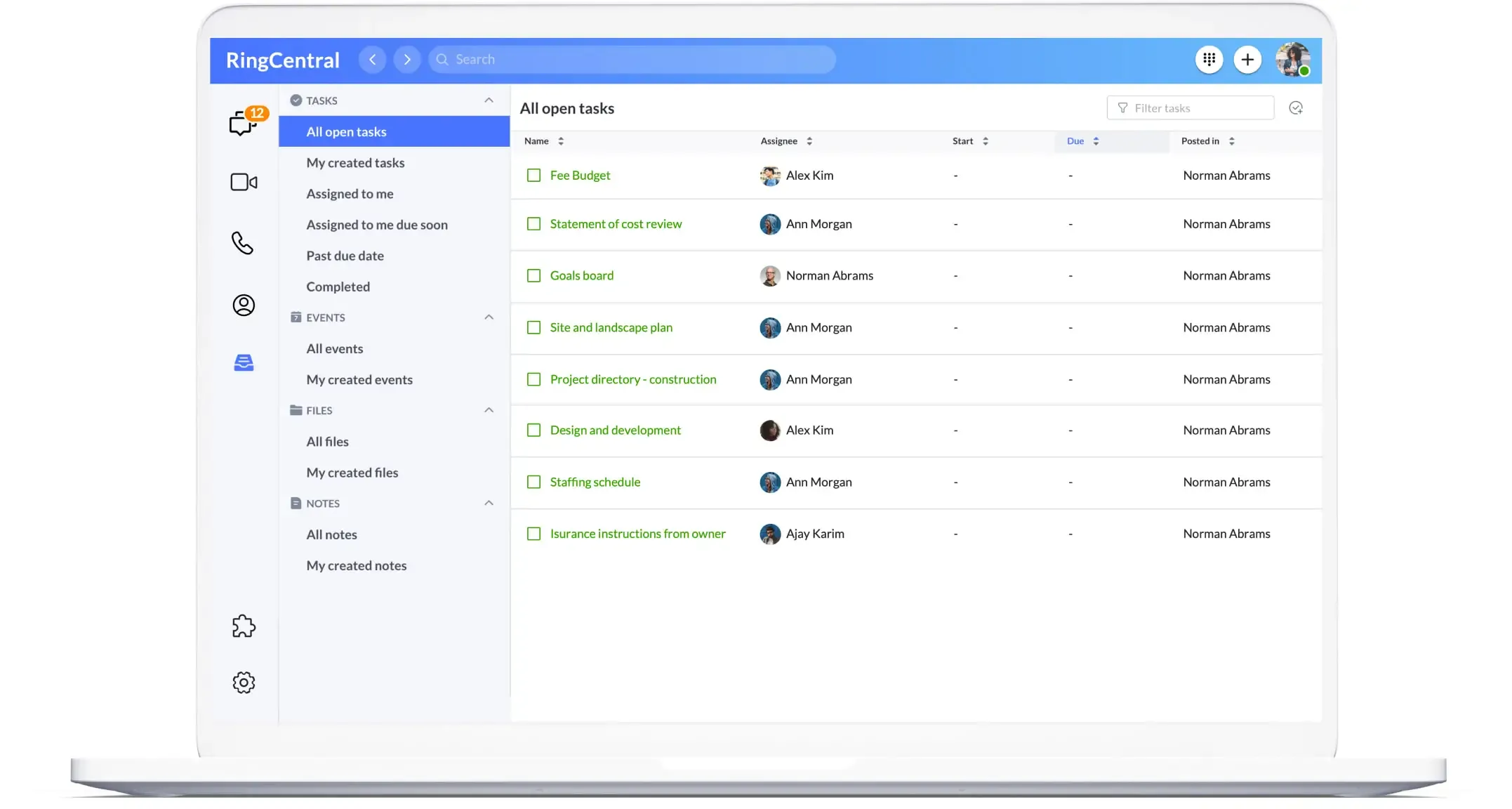1512x809 pixels.
Task: Mark Goals board task complete
Action: [533, 275]
